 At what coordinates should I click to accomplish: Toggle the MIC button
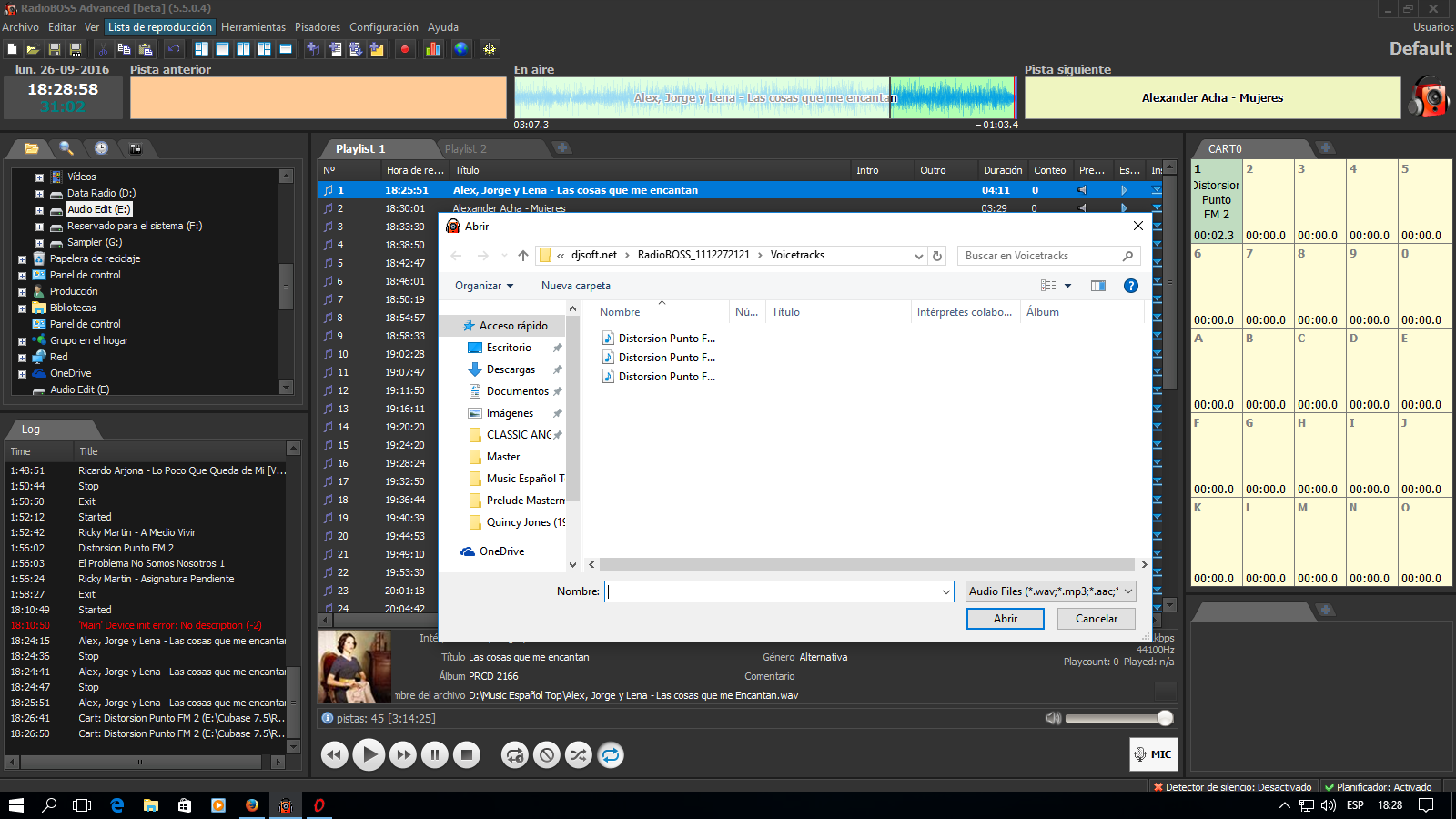click(1153, 754)
